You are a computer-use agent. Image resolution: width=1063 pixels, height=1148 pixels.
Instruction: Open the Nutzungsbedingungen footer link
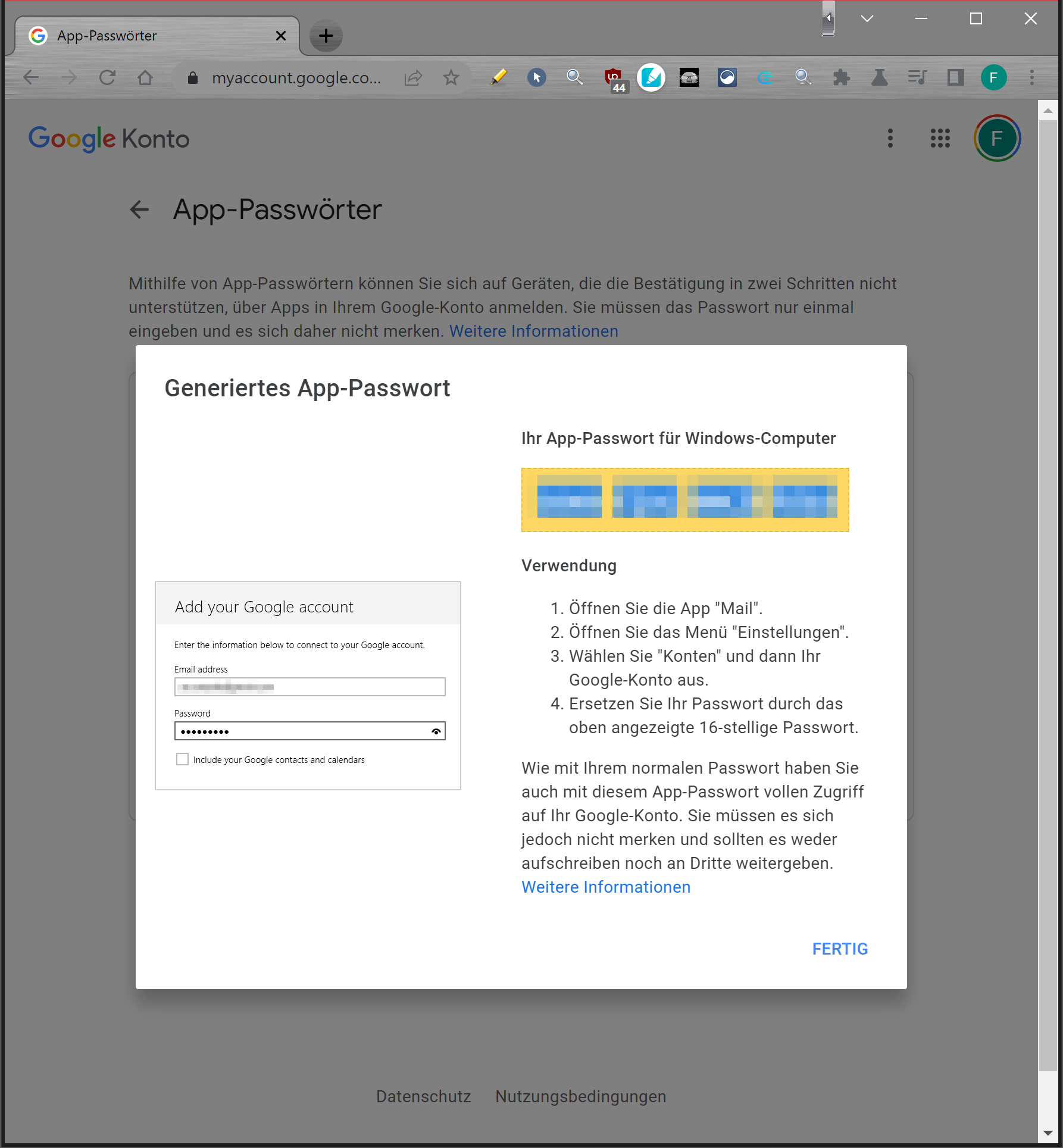(581, 1097)
